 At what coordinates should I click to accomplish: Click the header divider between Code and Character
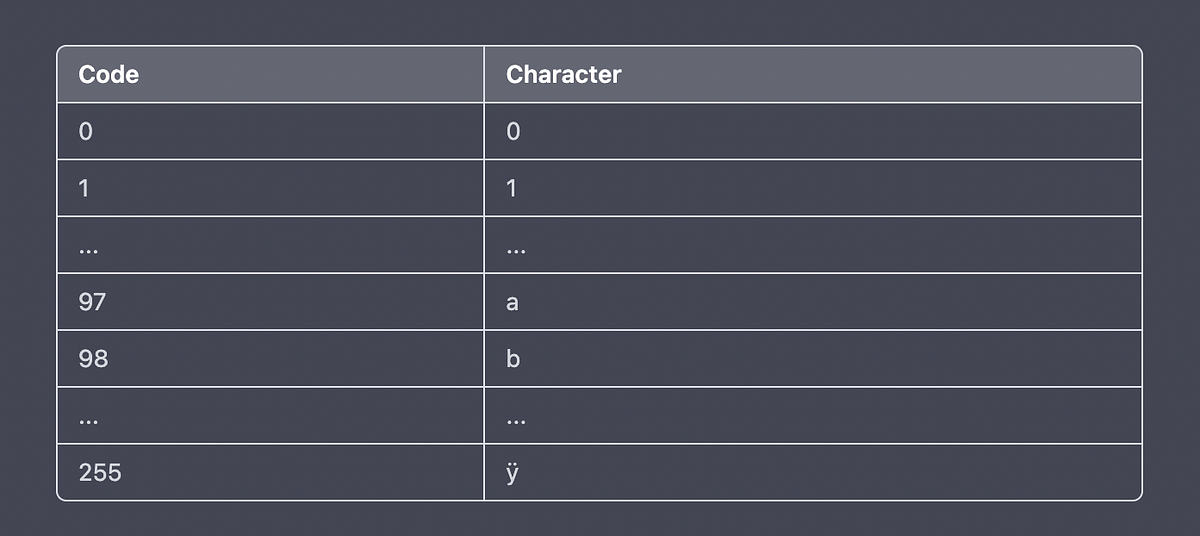point(484,74)
